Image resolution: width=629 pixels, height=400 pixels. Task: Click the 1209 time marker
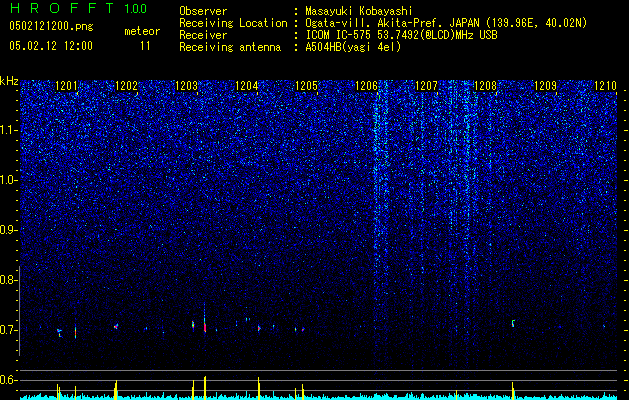coord(546,86)
